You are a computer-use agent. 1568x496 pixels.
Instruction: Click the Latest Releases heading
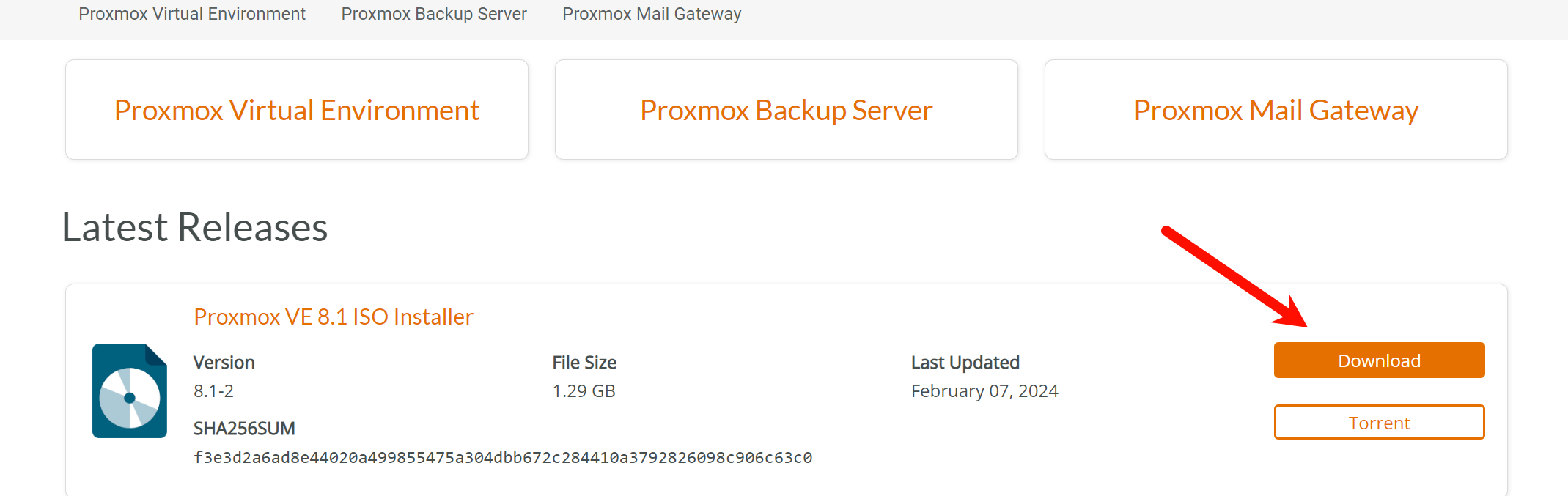pos(195,227)
